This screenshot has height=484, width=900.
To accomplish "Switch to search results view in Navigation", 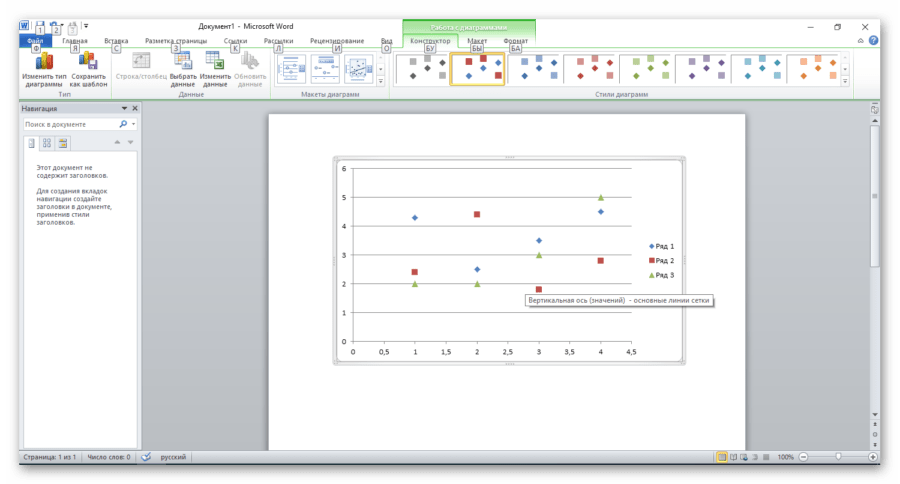I will click(62, 144).
